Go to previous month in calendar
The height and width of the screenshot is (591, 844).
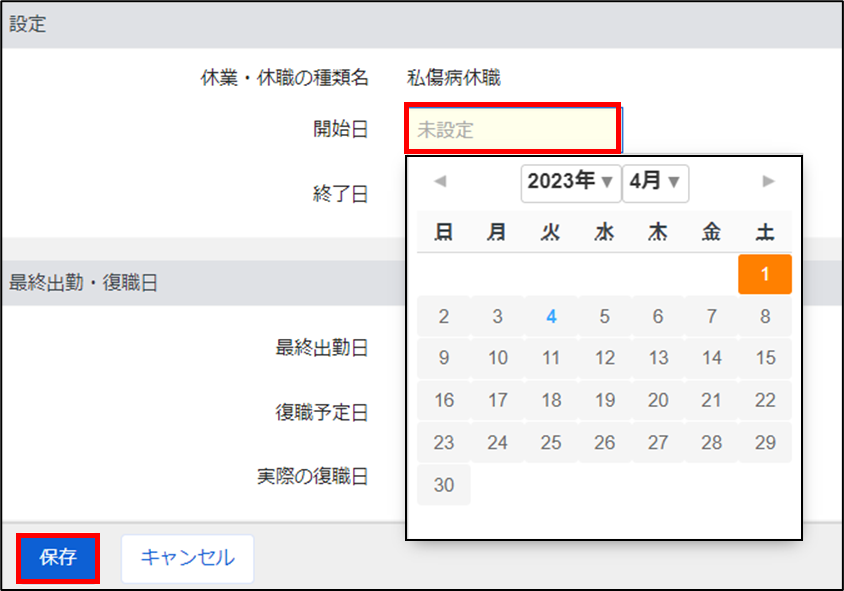pyautogui.click(x=440, y=181)
